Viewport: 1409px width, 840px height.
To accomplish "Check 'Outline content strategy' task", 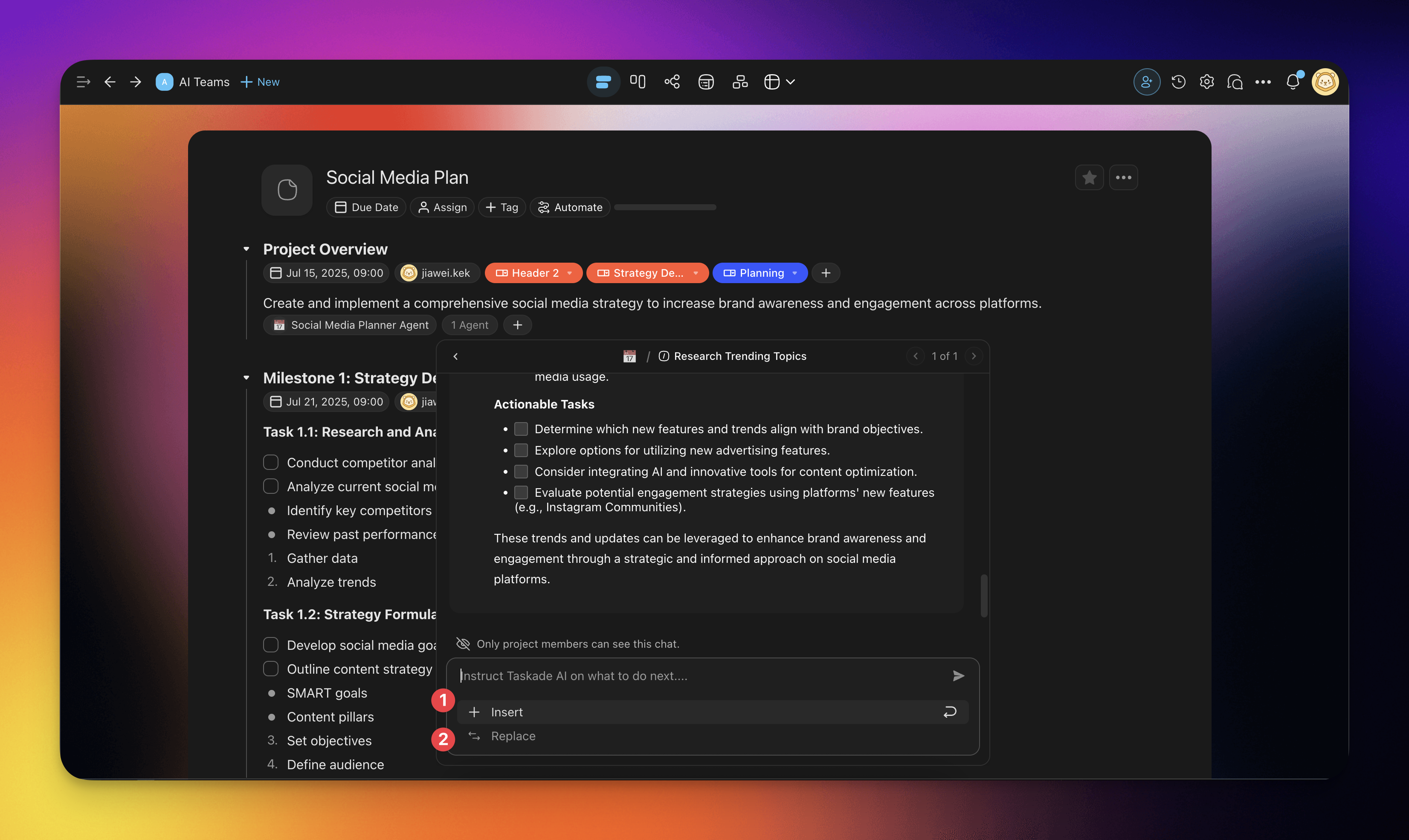I will pos(271,669).
